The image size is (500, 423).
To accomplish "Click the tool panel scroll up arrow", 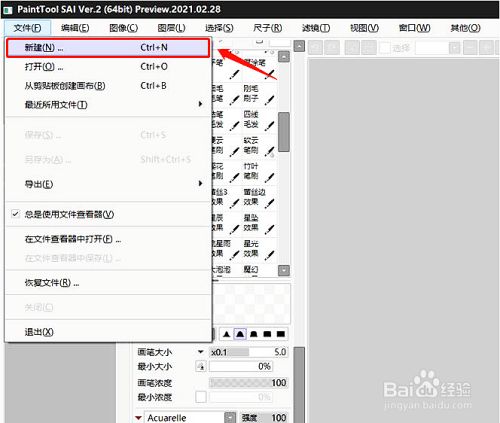I will [299, 46].
